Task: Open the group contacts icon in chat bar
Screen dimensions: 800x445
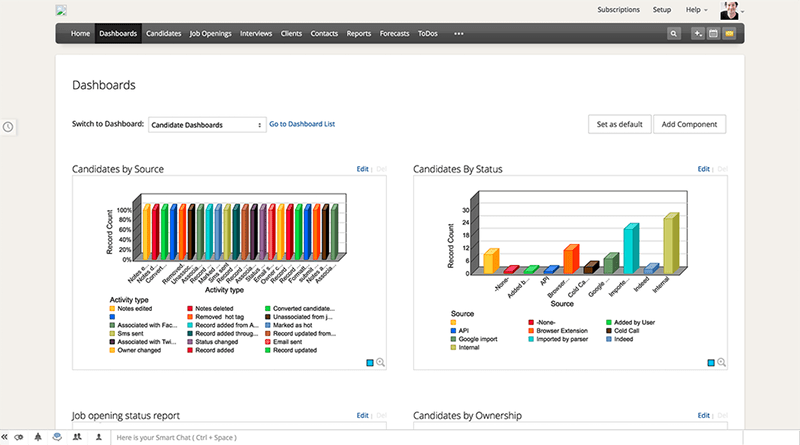Action: (x=77, y=437)
